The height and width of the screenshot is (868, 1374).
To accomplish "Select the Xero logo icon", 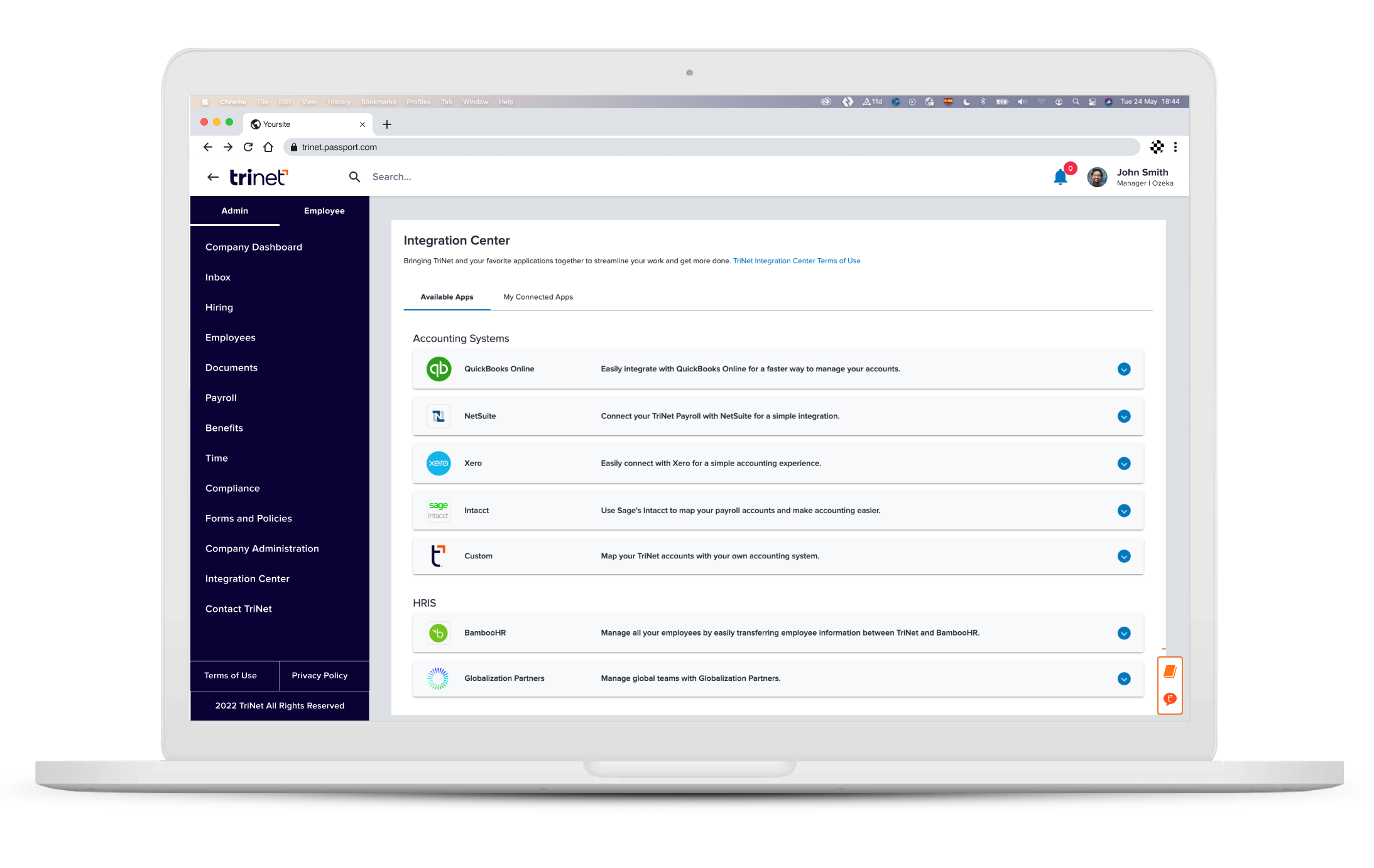I will 439,464.
